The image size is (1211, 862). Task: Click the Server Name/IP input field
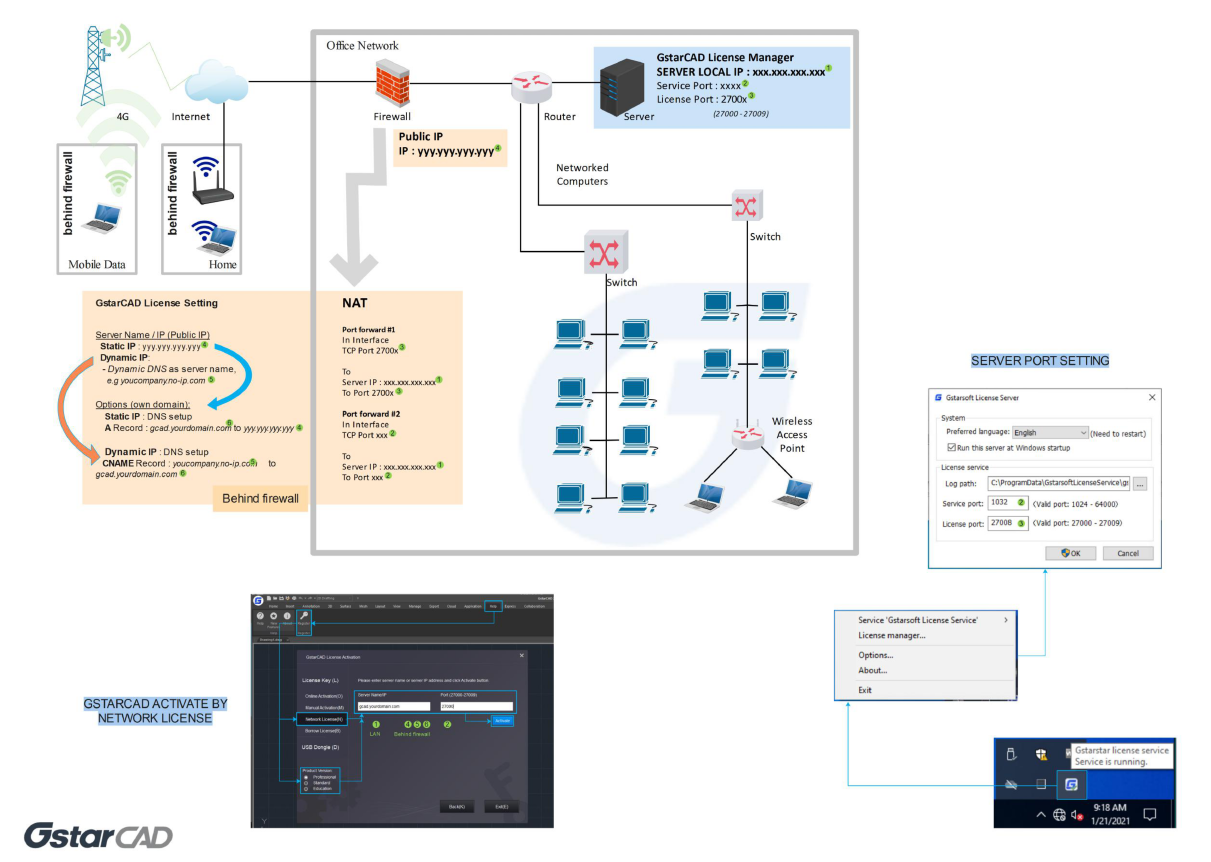[x=394, y=706]
